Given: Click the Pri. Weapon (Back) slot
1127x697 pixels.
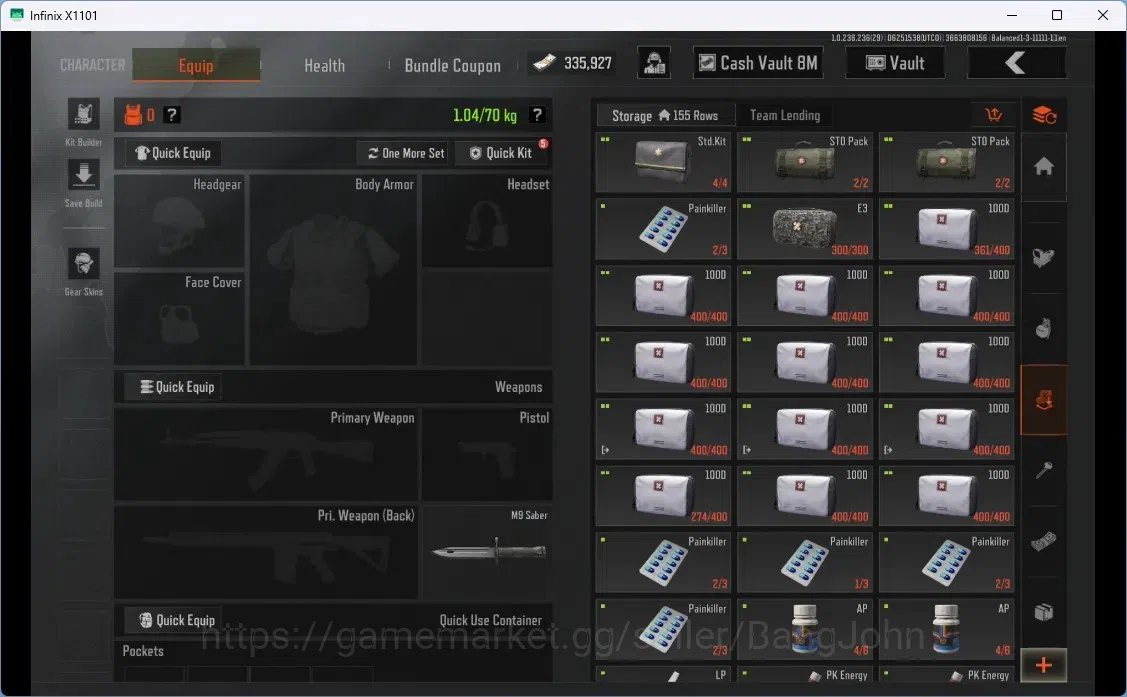Looking at the screenshot, I should coord(266,552).
